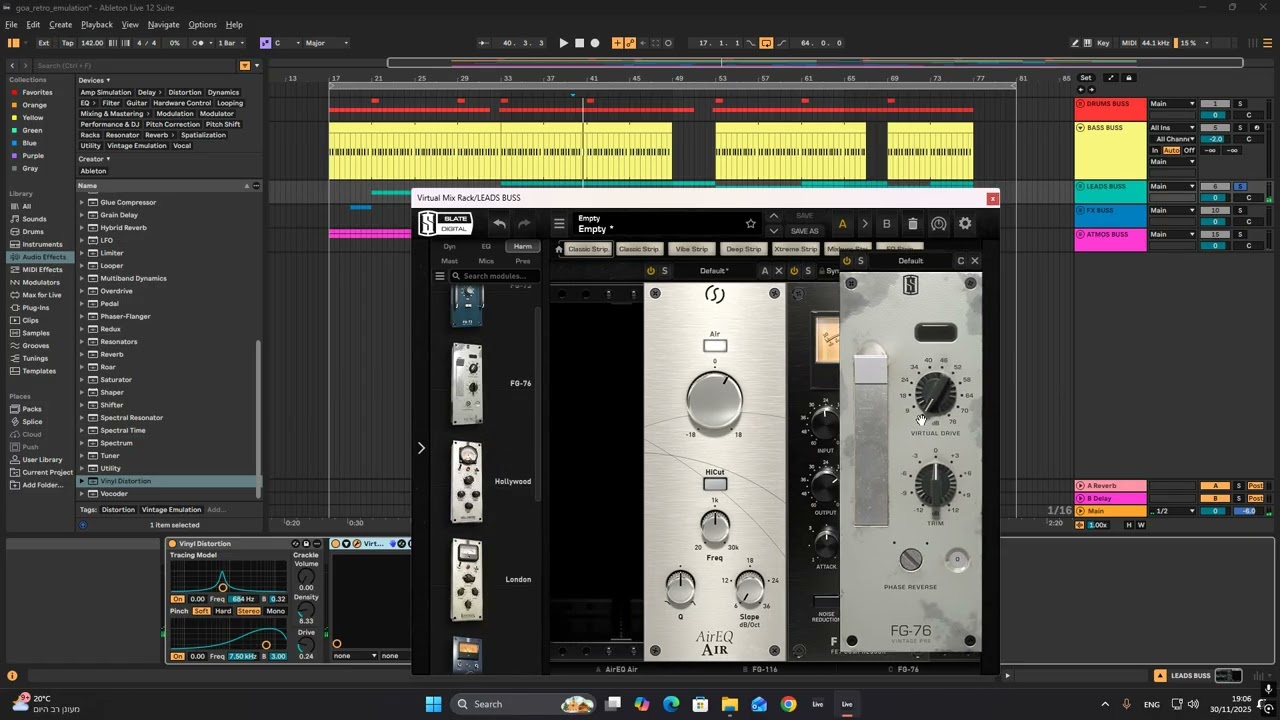Screen dimensions: 1280x720
Task: Toggle power on the FG-76 floating module
Action: pyautogui.click(x=847, y=261)
